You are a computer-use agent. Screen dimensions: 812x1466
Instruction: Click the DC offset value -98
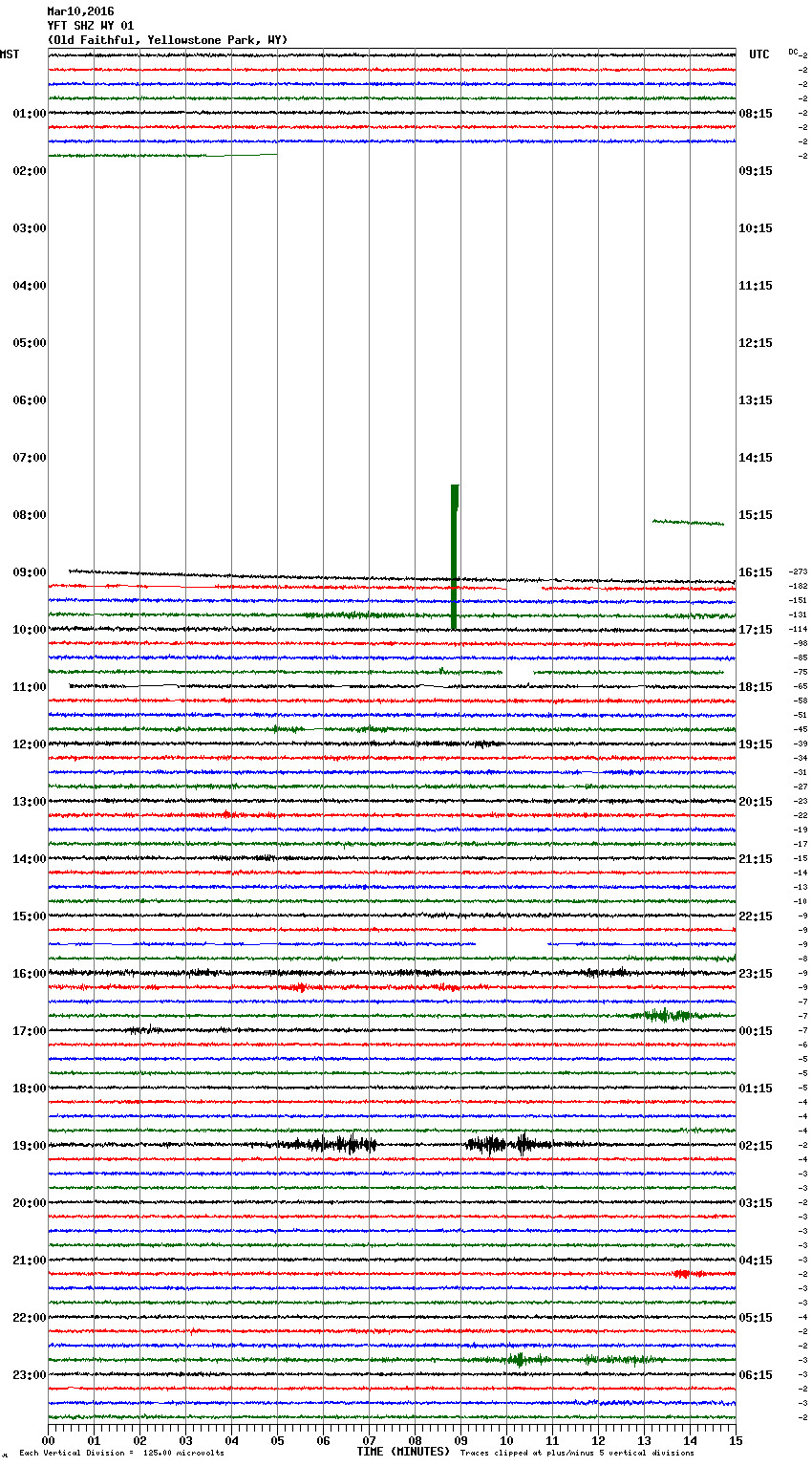[x=801, y=643]
